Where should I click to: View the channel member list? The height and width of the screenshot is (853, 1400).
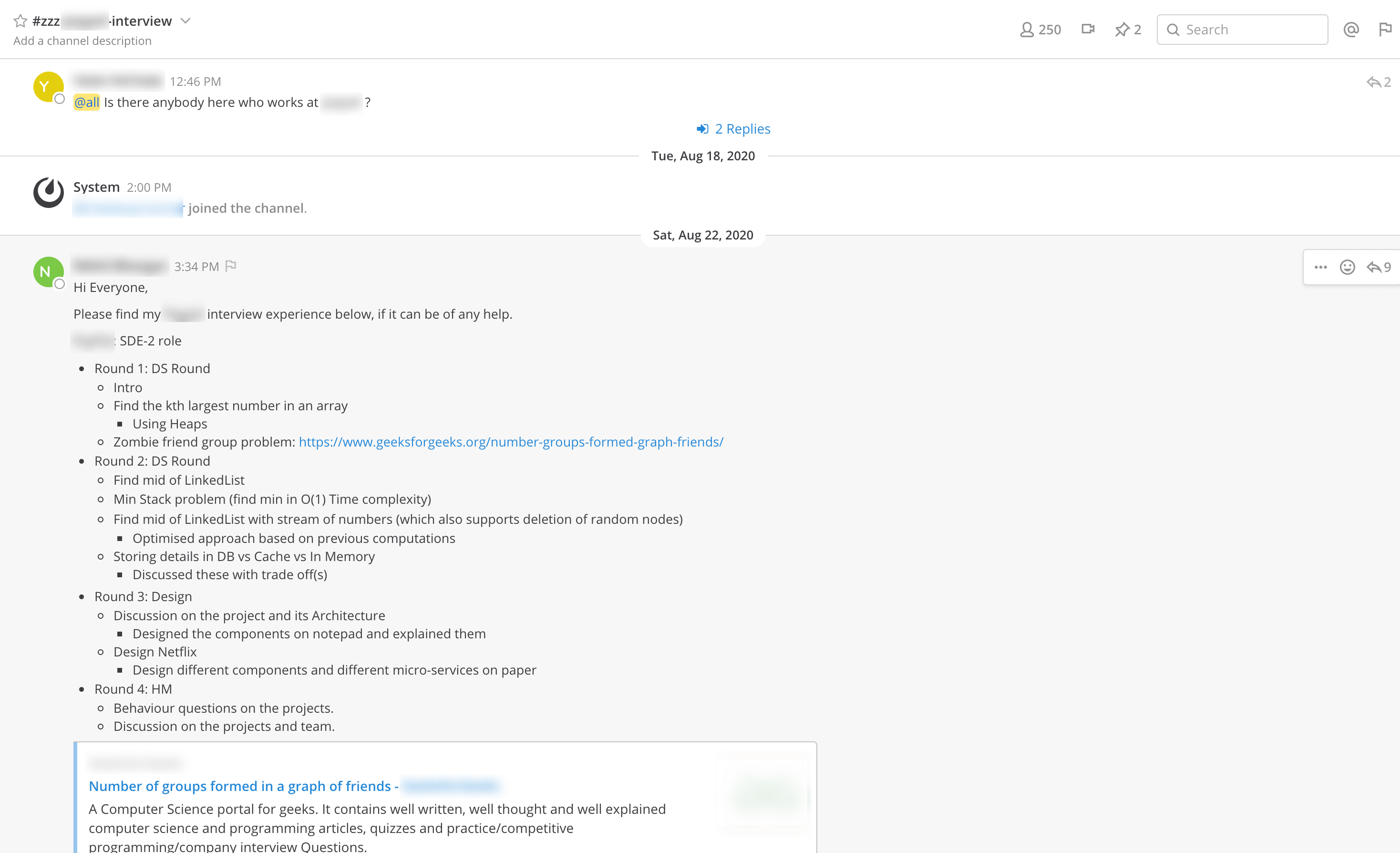point(1040,29)
